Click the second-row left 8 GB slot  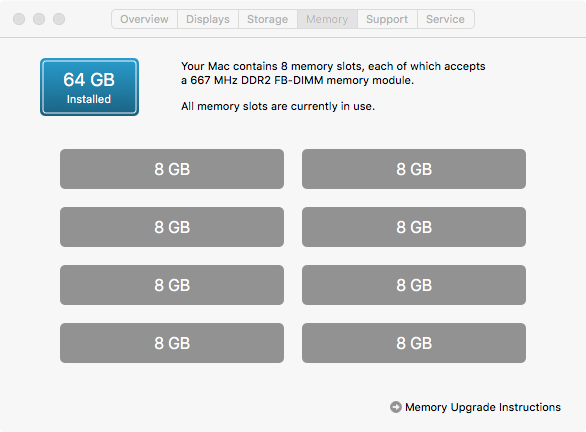172,227
